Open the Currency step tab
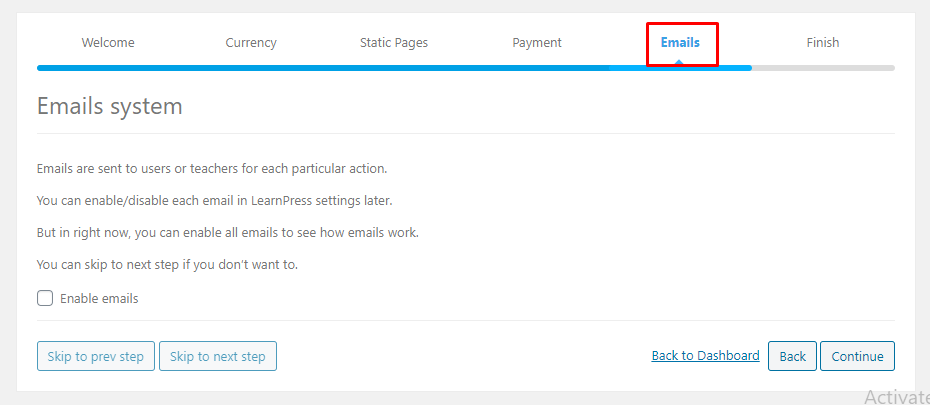Viewport: 930px width, 405px height. [x=251, y=43]
